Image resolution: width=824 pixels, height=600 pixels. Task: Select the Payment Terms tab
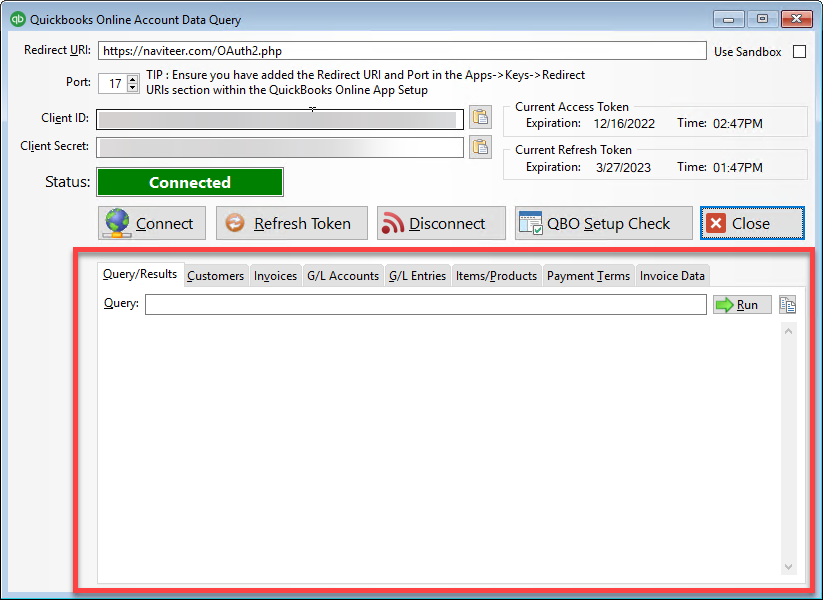588,276
